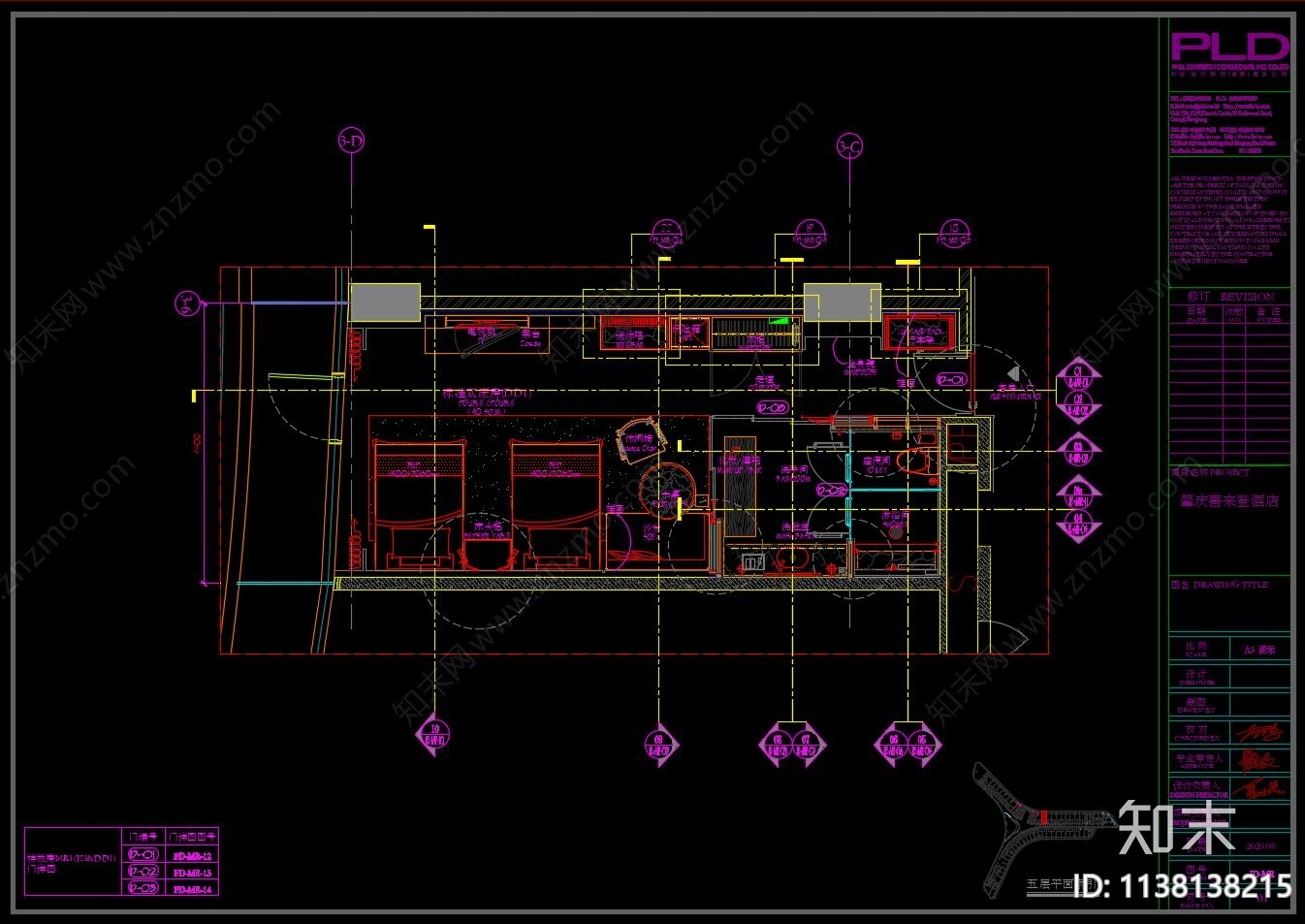This screenshot has width=1305, height=924.
Task: Click the entrance direction arrow symbol
Action: [x=1013, y=373]
